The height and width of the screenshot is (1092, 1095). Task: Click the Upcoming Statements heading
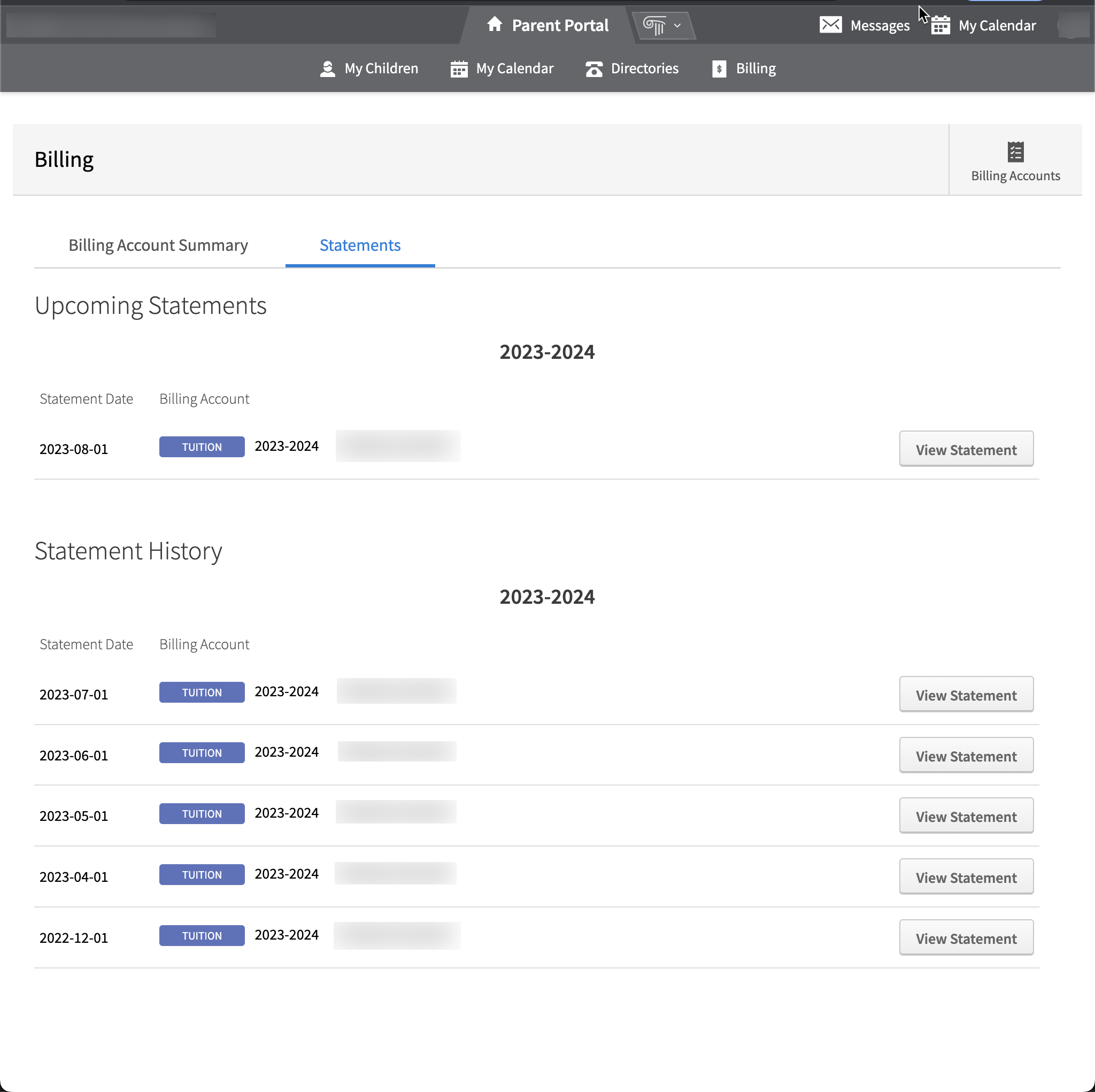[x=150, y=305]
